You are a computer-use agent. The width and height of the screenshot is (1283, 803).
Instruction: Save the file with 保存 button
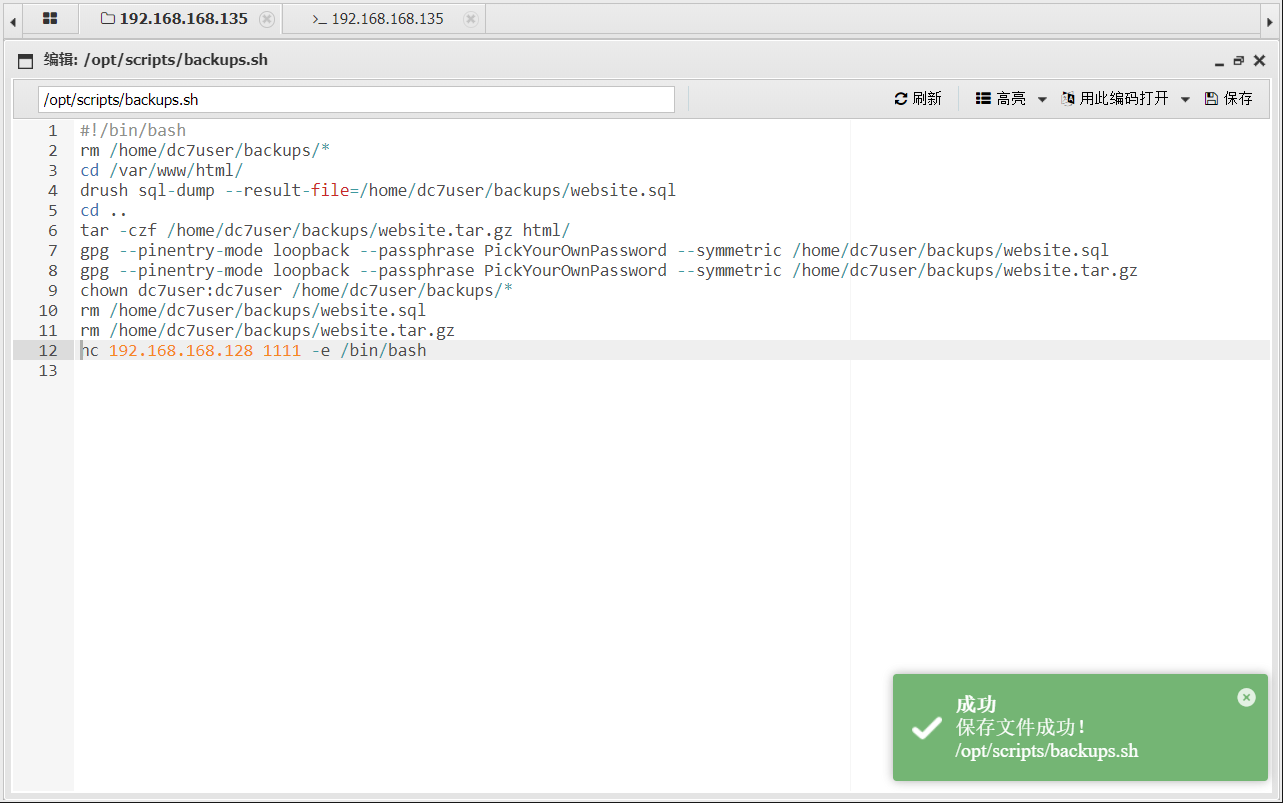pos(1229,99)
